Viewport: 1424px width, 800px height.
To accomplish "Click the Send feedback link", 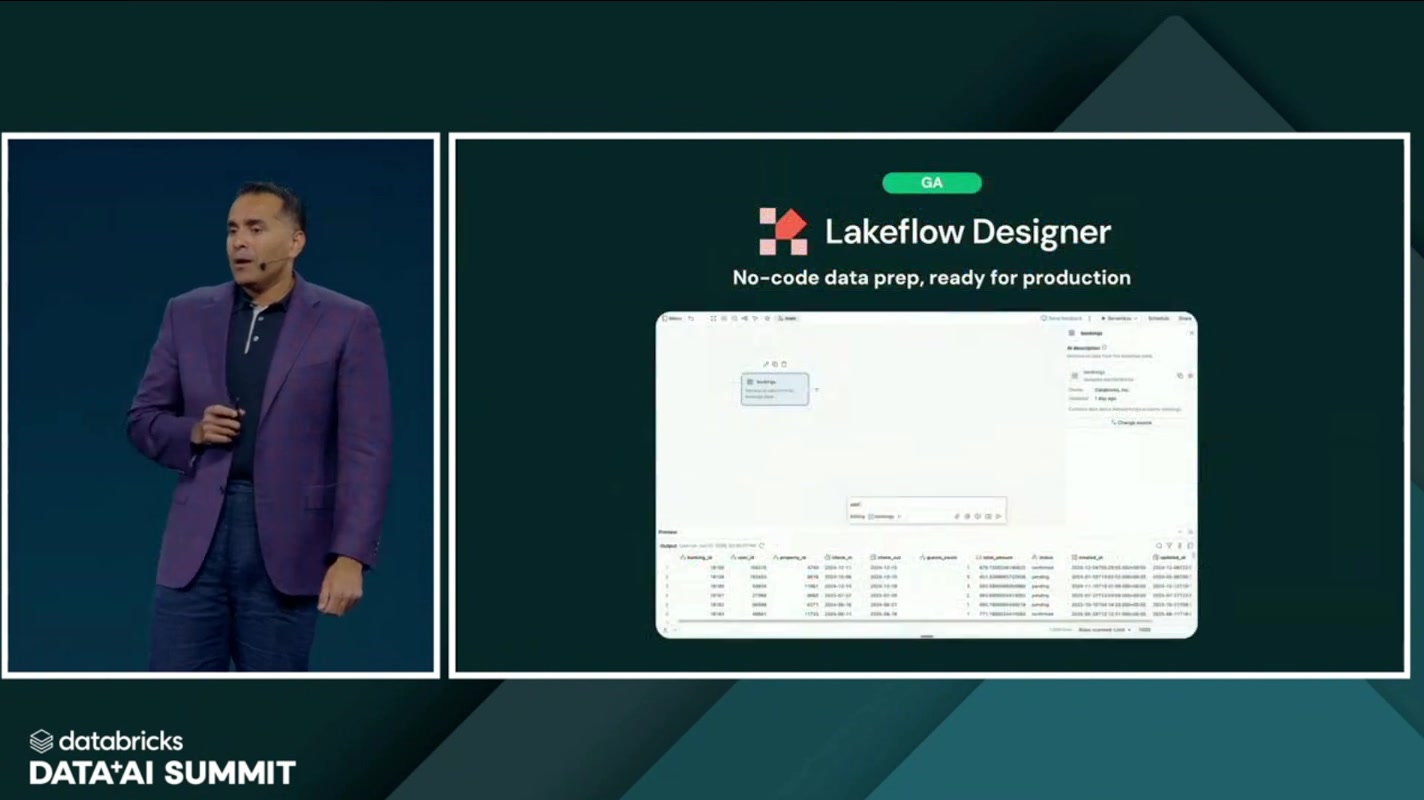I will click(1062, 318).
